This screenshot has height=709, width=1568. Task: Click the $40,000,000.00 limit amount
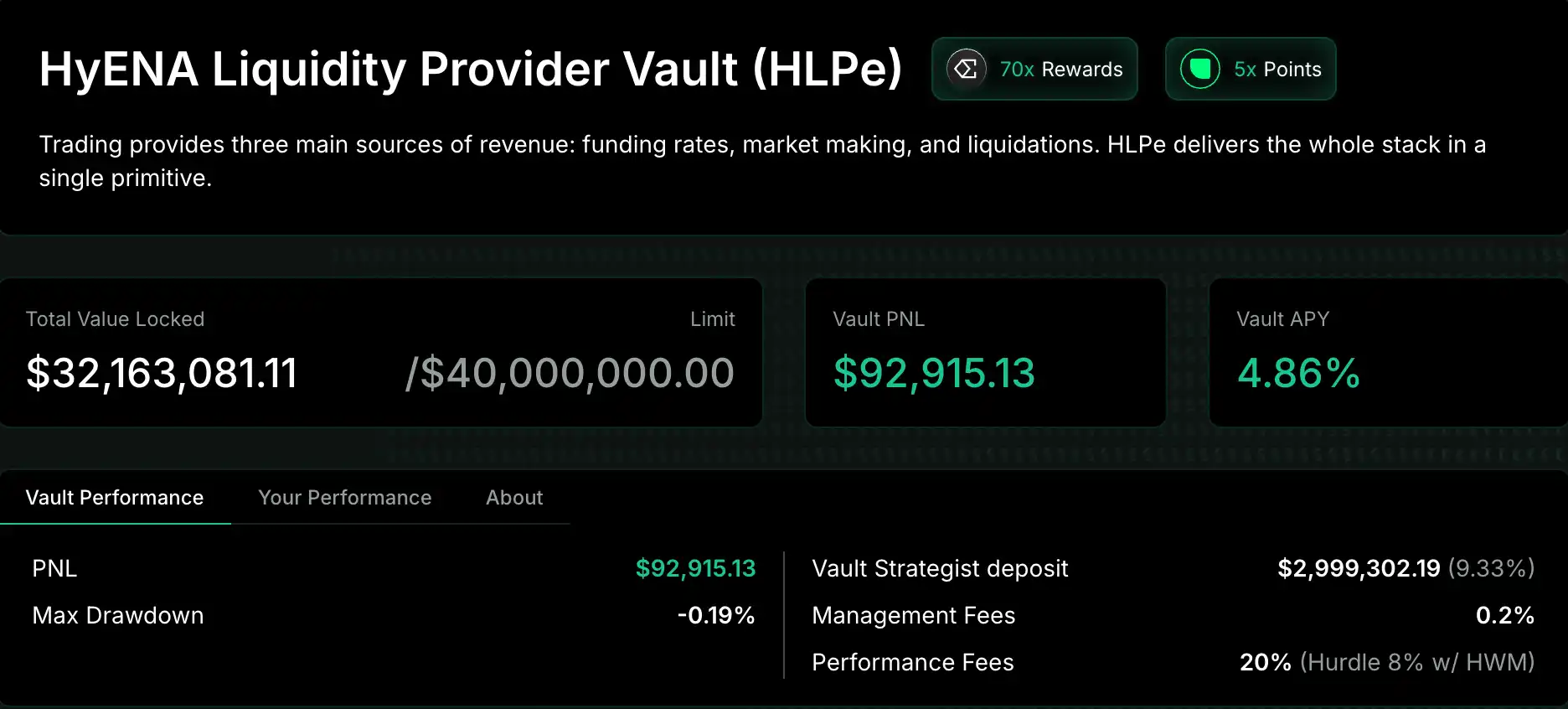tap(570, 373)
